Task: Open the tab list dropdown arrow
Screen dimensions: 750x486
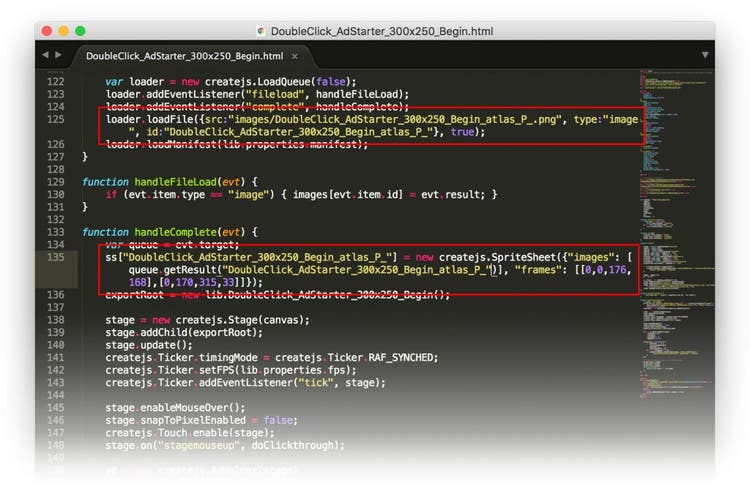Action: coord(704,55)
